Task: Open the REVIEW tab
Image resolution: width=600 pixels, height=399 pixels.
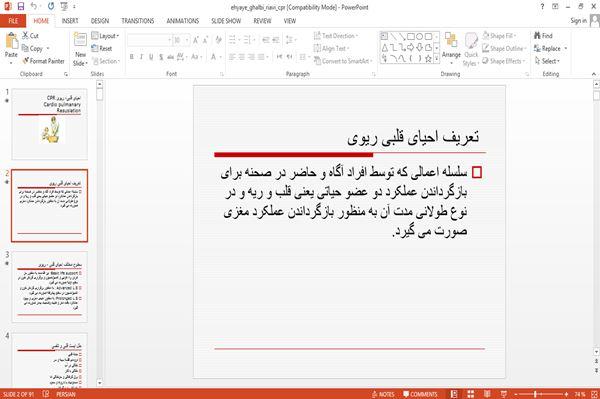Action: coord(262,21)
